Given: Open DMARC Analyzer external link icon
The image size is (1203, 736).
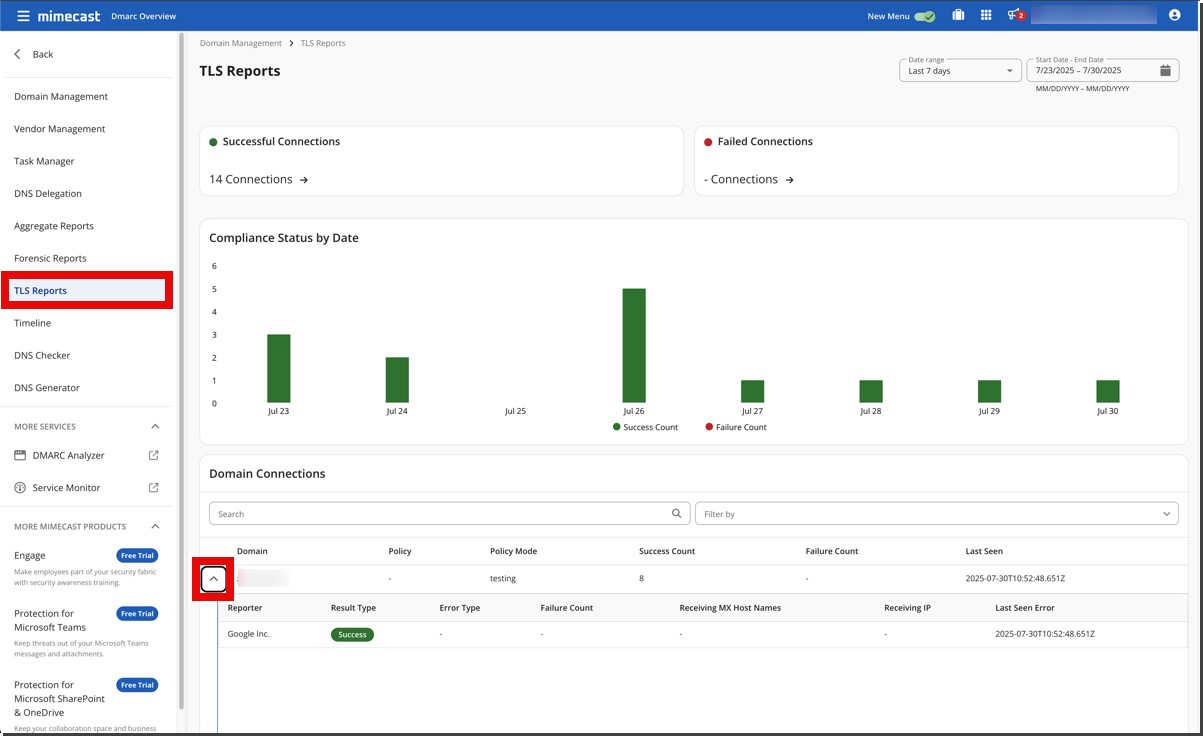Looking at the screenshot, I should (x=154, y=456).
